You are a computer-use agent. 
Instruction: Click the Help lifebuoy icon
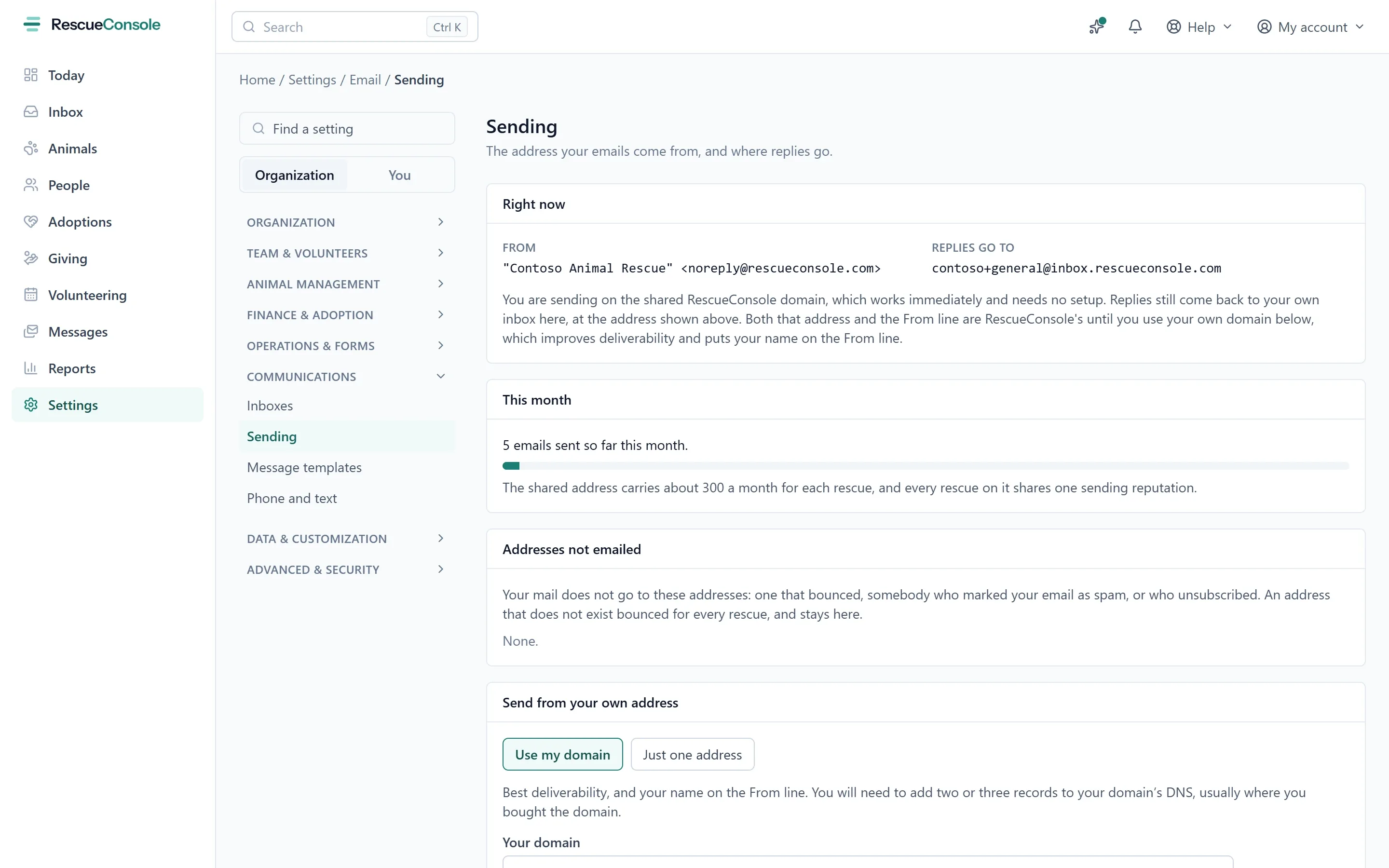tap(1174, 27)
